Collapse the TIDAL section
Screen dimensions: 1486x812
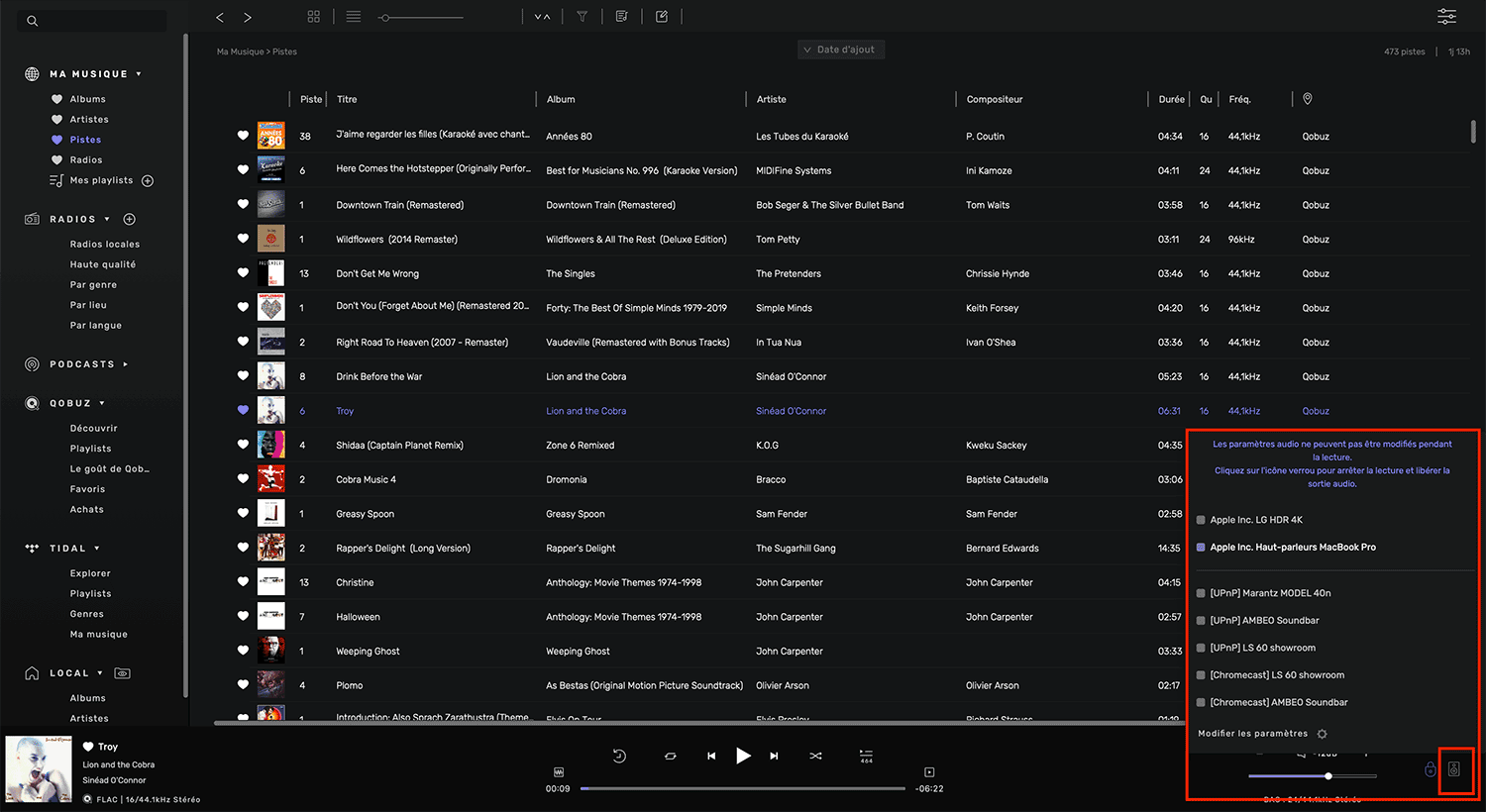coord(97,549)
